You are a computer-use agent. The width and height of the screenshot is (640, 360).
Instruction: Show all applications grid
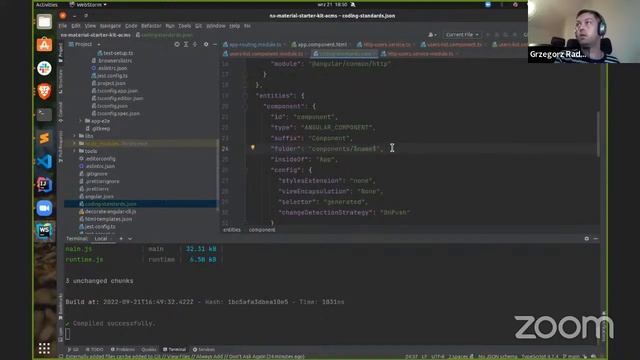tap(44, 348)
